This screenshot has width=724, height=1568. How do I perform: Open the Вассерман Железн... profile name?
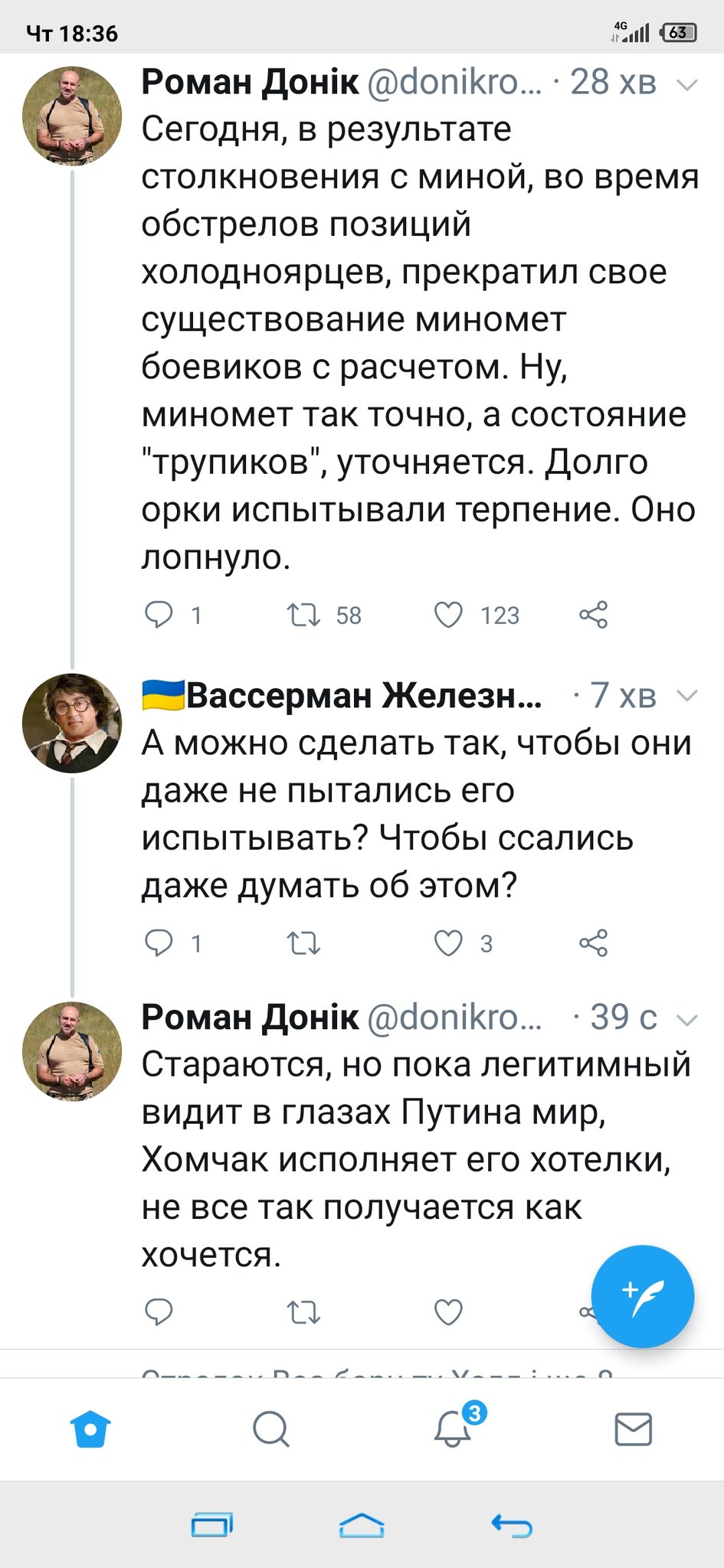(363, 696)
